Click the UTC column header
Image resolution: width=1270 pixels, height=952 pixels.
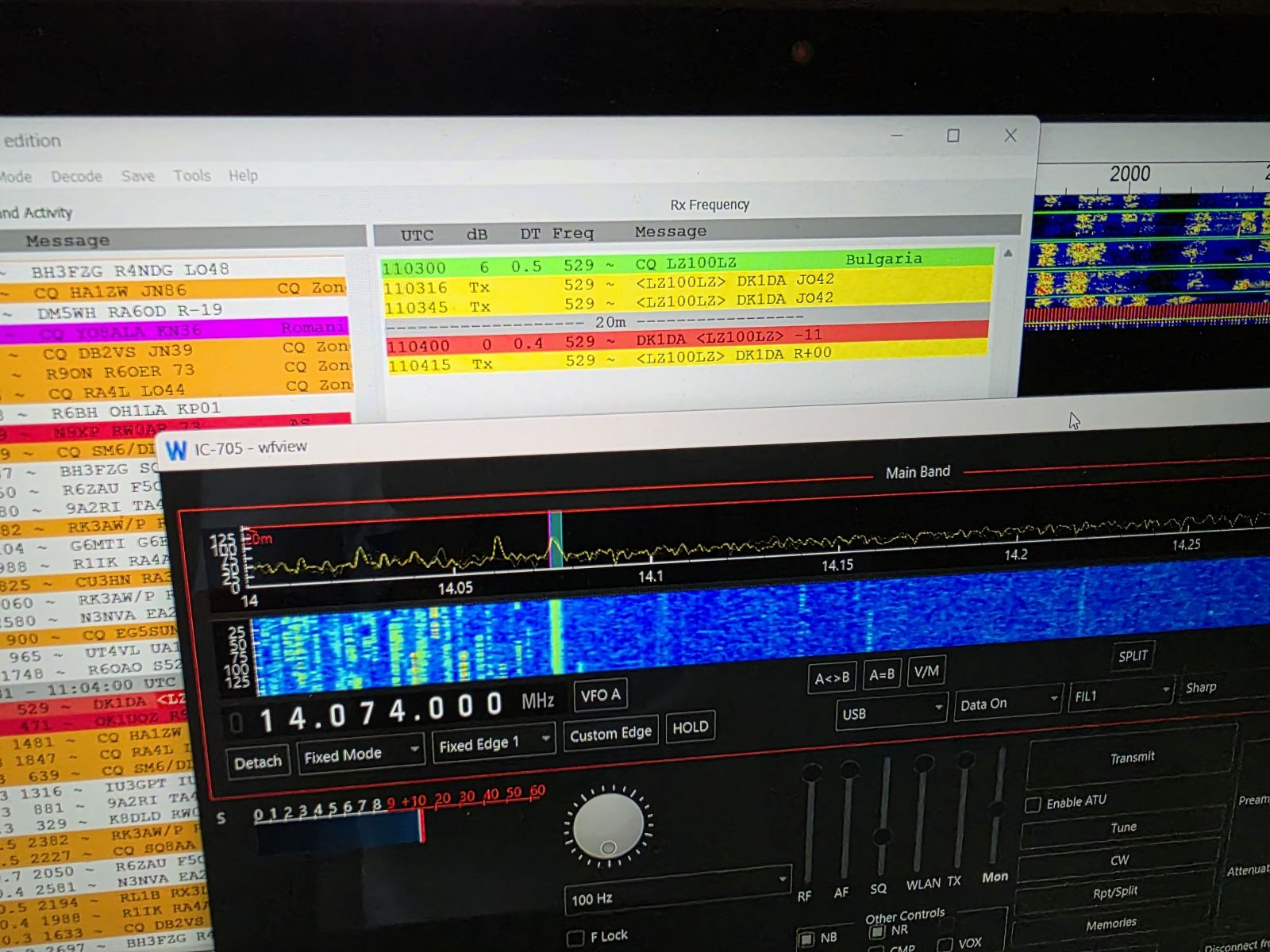point(417,236)
